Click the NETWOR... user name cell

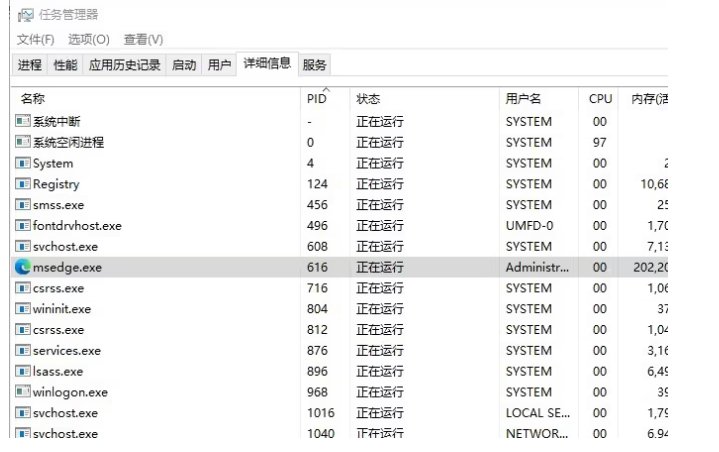coord(536,433)
